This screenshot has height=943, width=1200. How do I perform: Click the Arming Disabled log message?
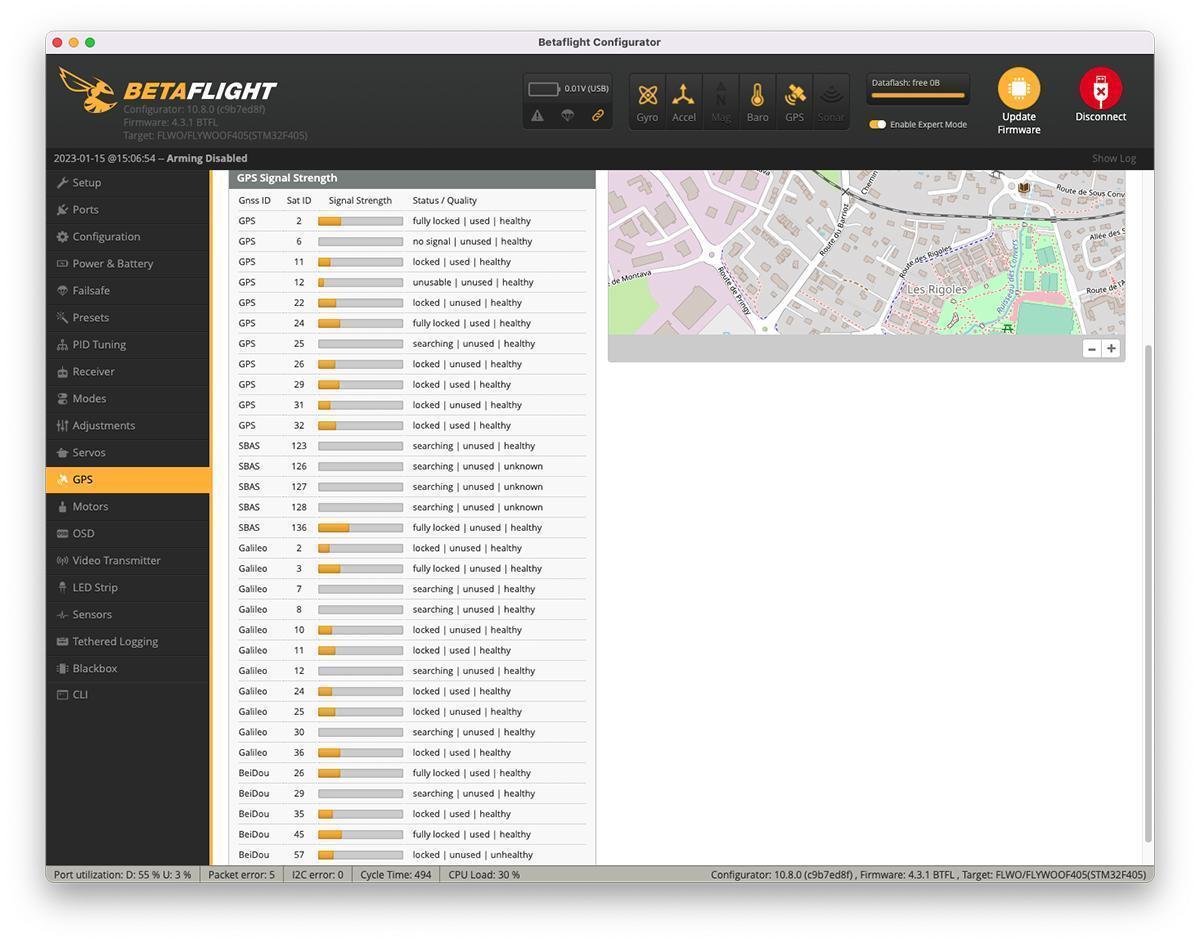click(x=207, y=158)
